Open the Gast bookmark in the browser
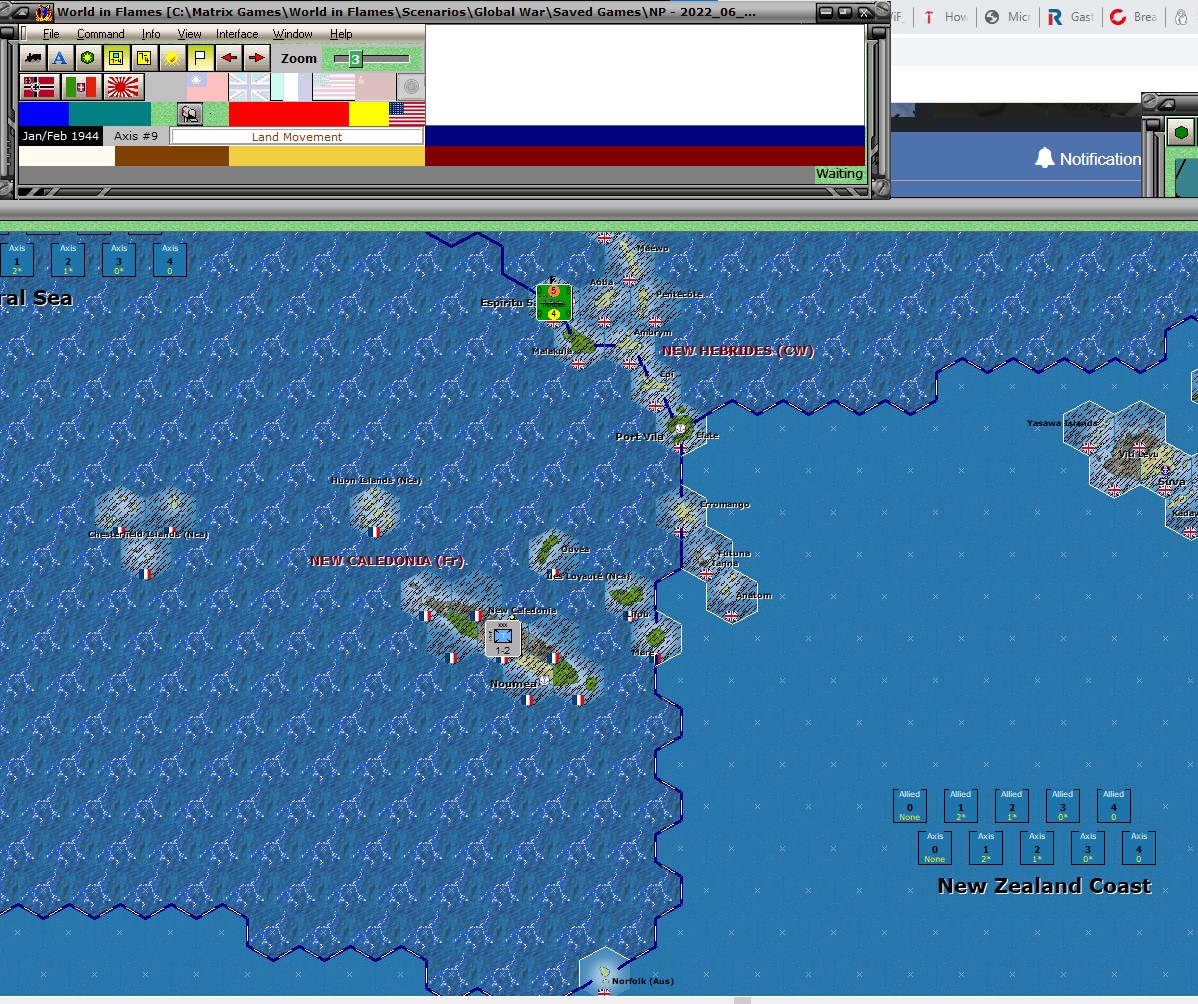Screen dimensions: 1198x1004 (1070, 17)
